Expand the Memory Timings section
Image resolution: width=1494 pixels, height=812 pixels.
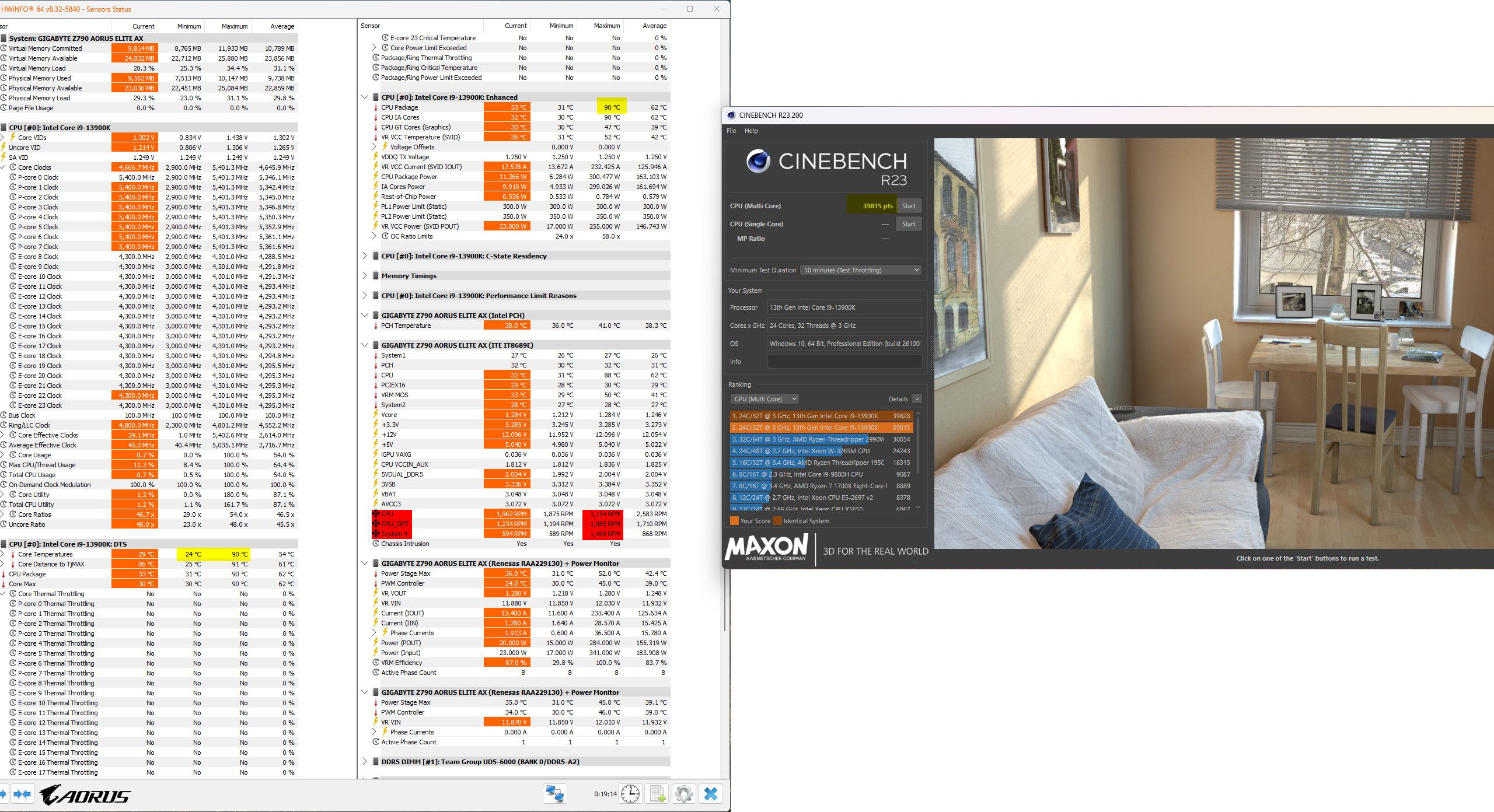click(x=365, y=275)
